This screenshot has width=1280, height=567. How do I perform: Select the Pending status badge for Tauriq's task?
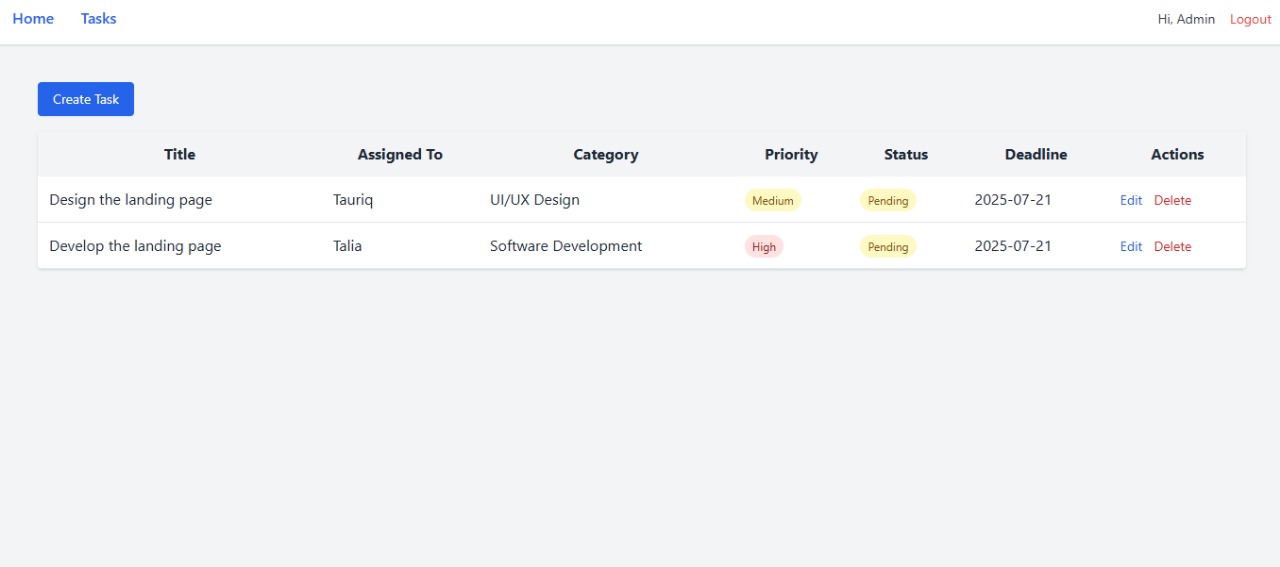(887, 200)
